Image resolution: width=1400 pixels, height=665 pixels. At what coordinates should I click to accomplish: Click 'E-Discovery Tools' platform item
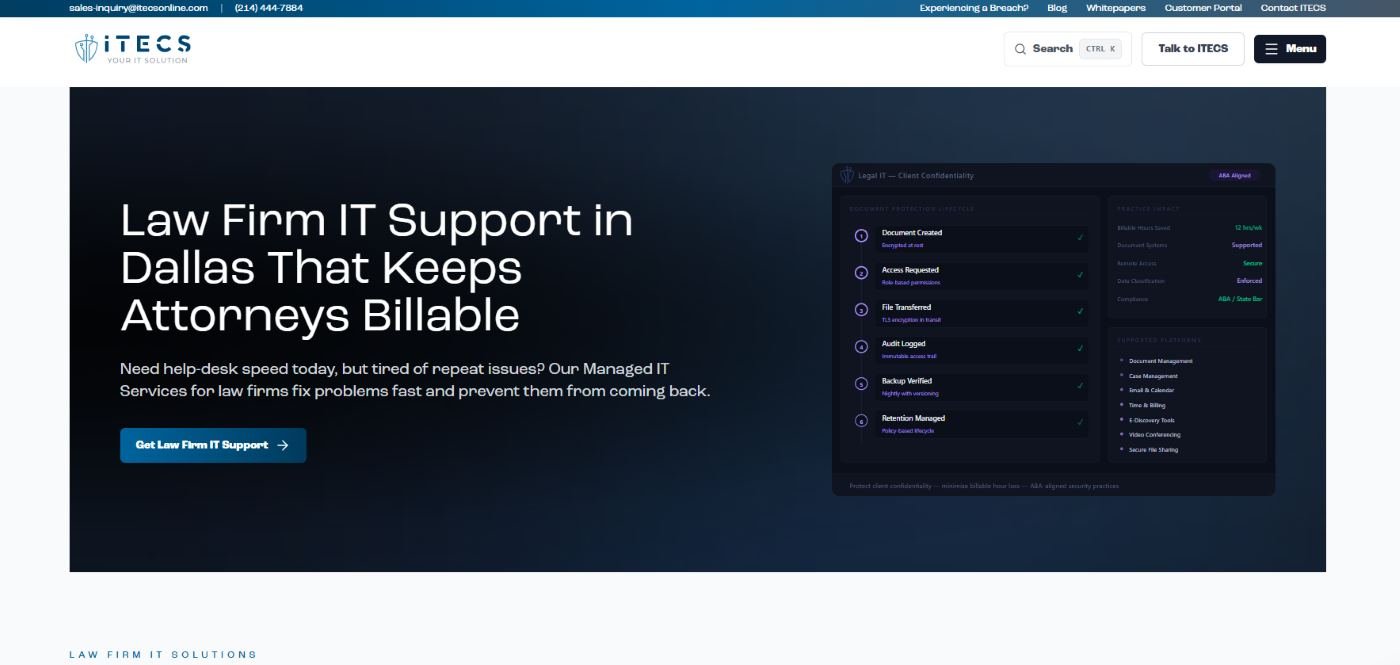click(x=1152, y=421)
